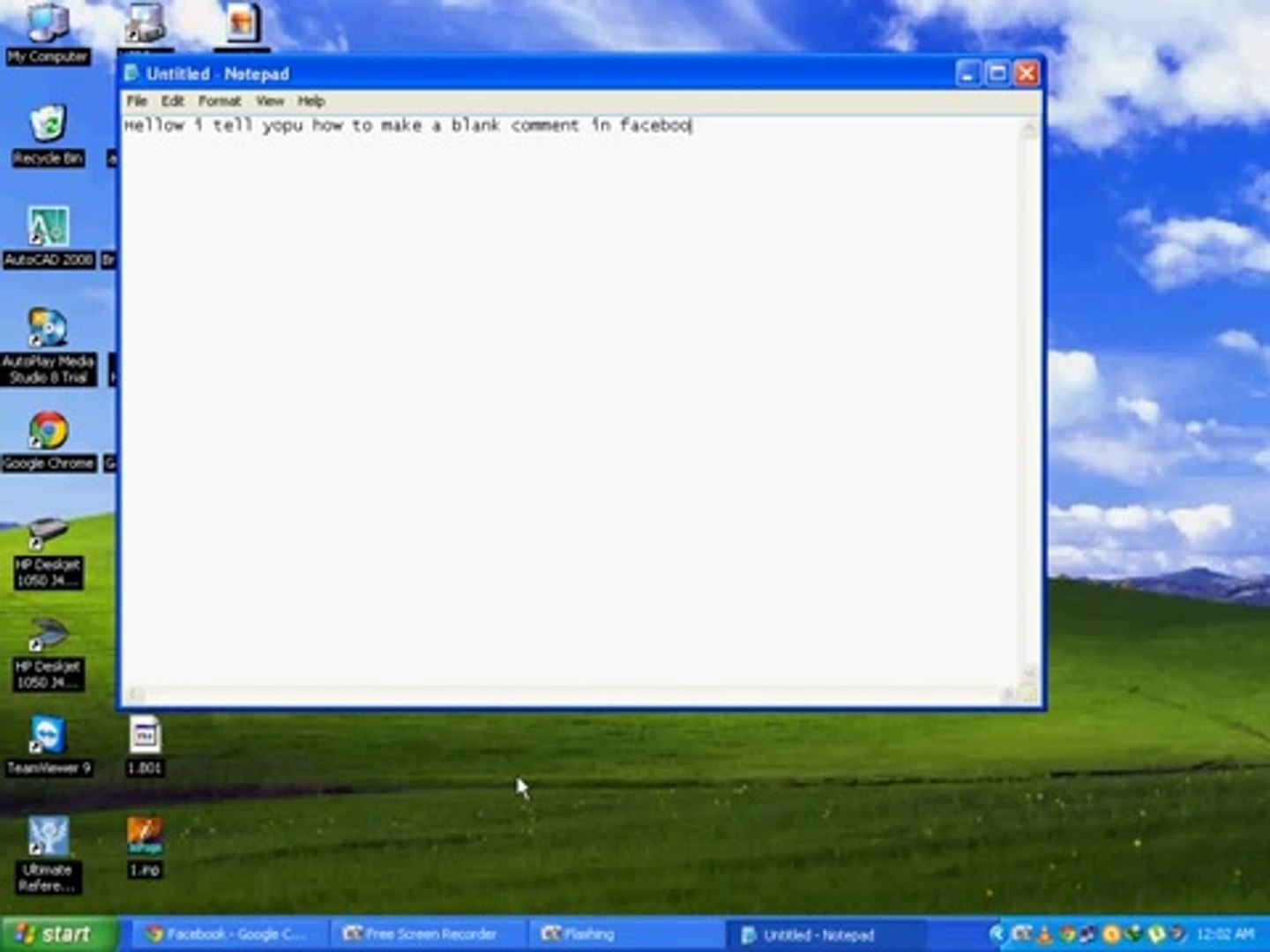This screenshot has width=1270, height=952.
Task: Show hidden system tray icons with the arrow
Action: point(997,933)
